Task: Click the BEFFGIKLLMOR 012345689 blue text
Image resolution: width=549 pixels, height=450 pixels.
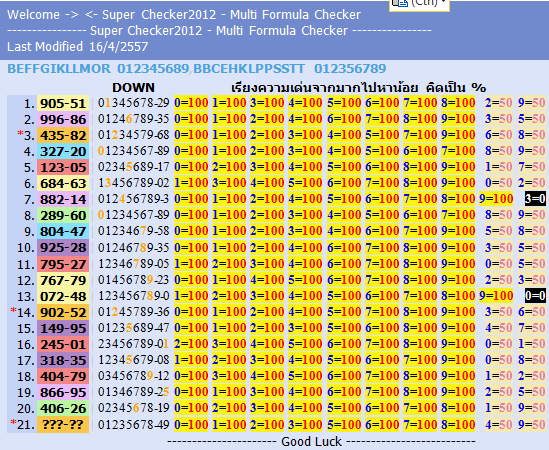Action: click(x=98, y=69)
